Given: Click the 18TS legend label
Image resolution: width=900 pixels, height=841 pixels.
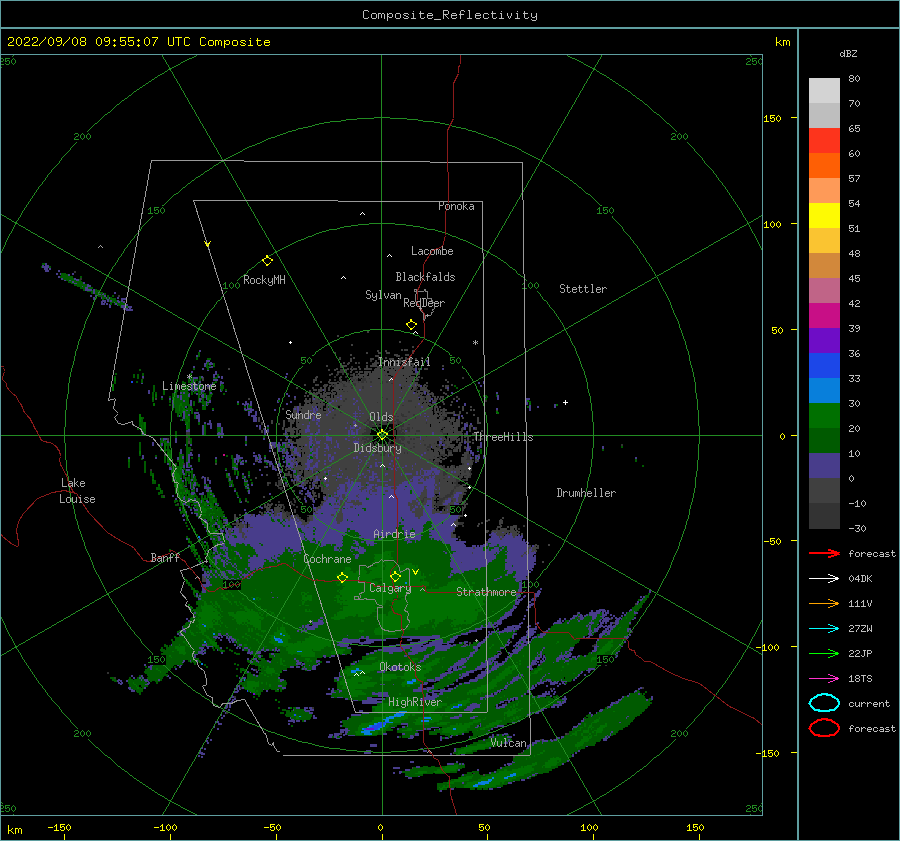Looking at the screenshot, I should pyautogui.click(x=860, y=679).
